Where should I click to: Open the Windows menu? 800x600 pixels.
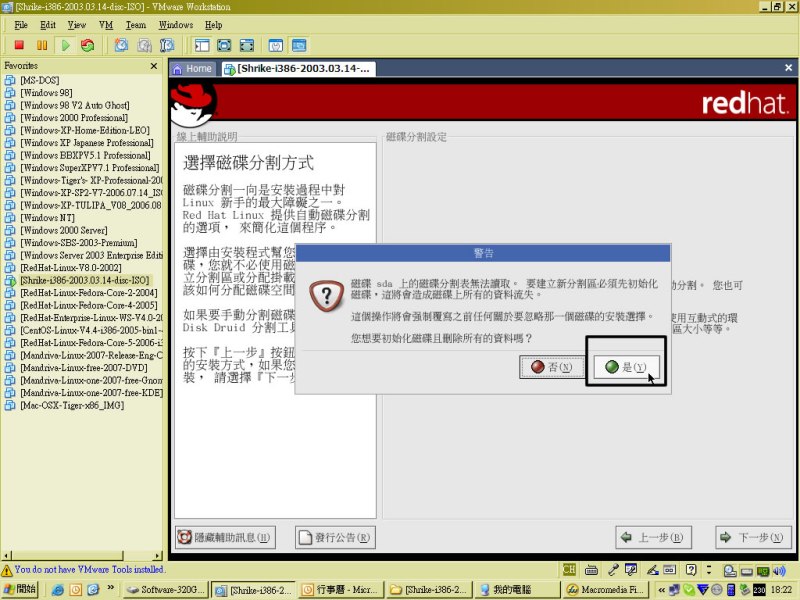click(176, 24)
